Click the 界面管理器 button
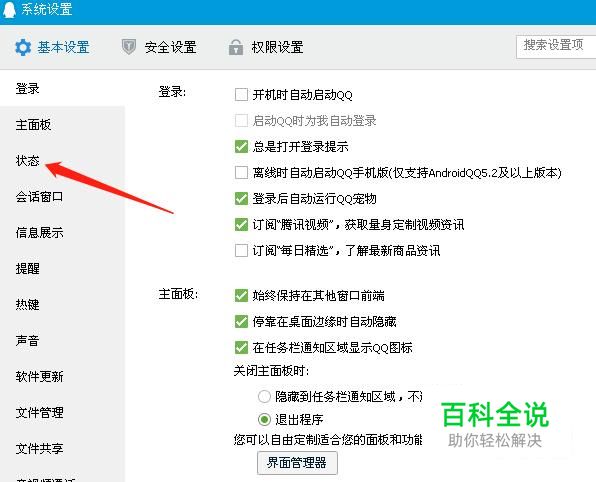The image size is (596, 482). click(297, 463)
